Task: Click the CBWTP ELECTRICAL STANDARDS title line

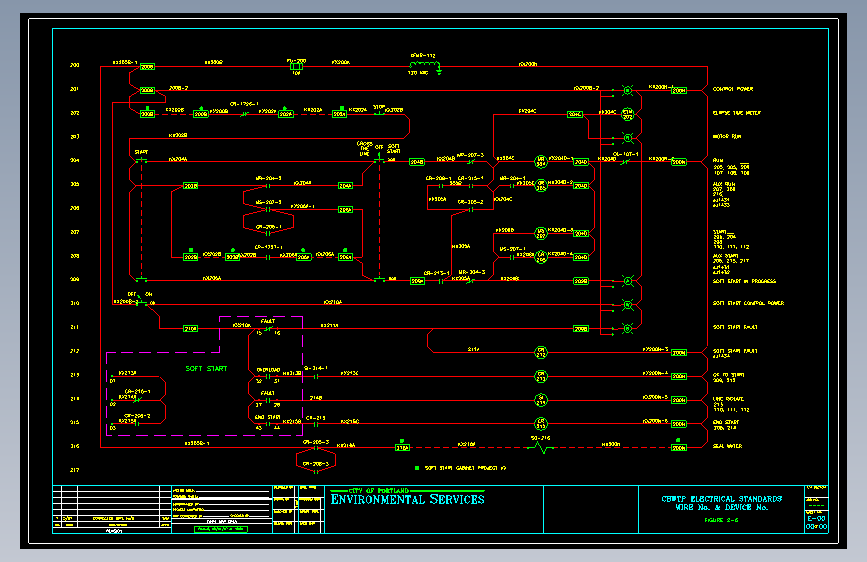Action: click(x=722, y=499)
